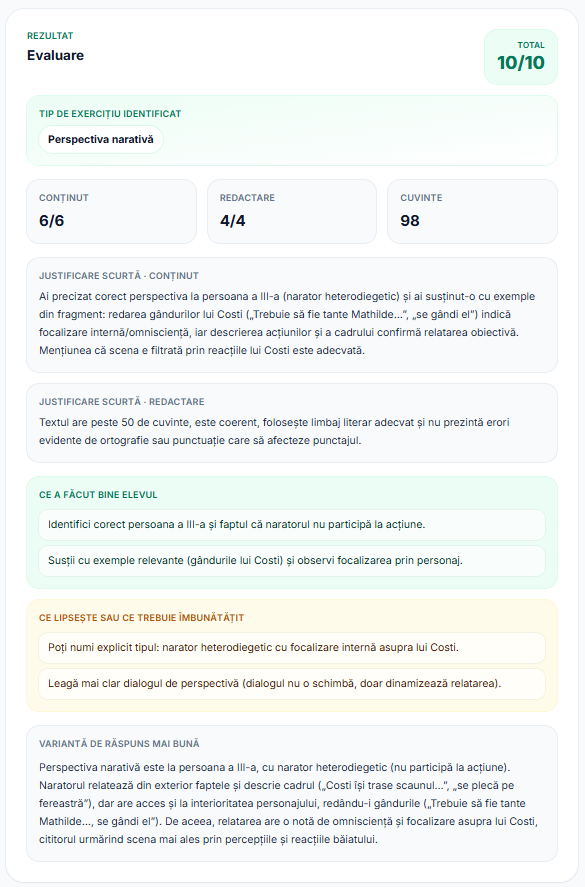The height and width of the screenshot is (887, 585).
Task: Open the Justificare scurtă - Redactare panel
Action: 292,423
